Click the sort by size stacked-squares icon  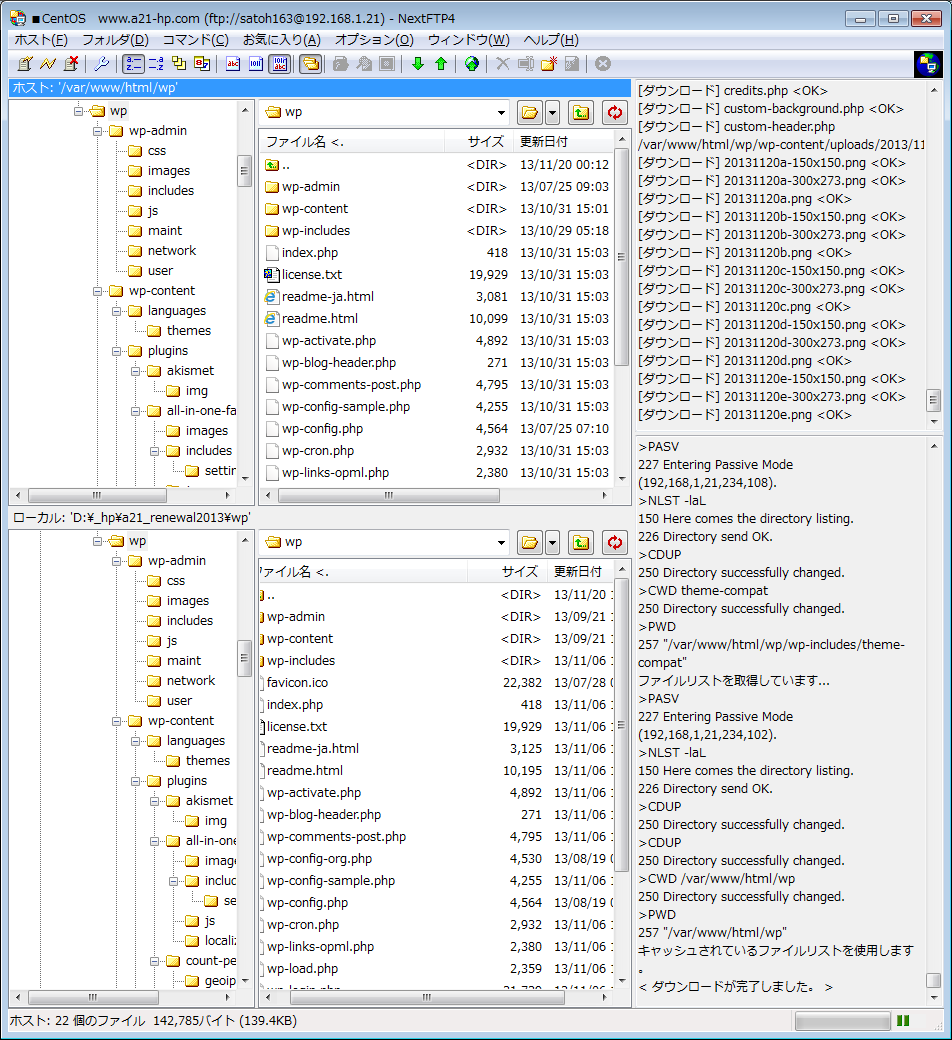[179, 64]
